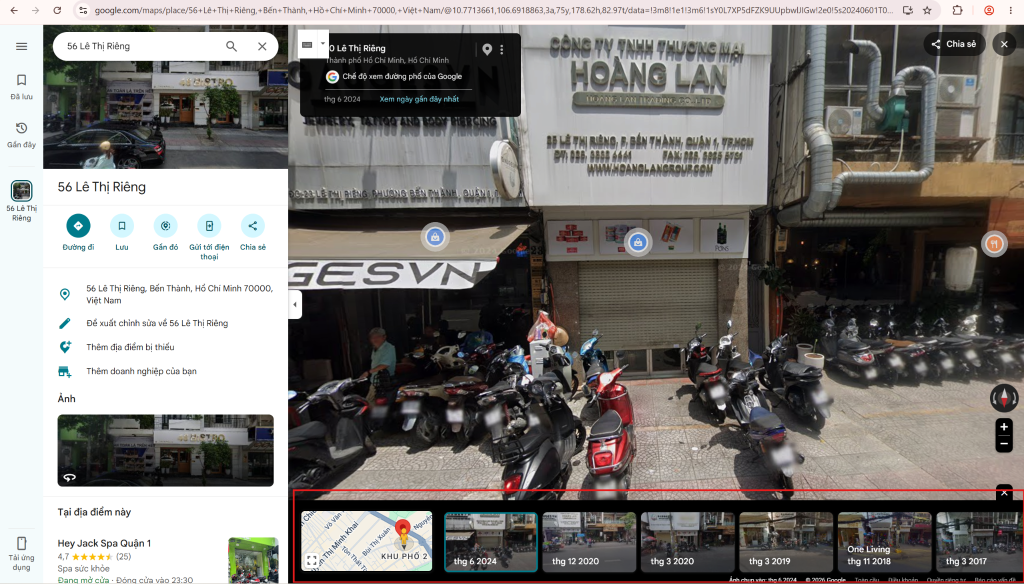The width and height of the screenshot is (1024, 584).
Task: Select the thg 3 2019 imagery thumbnail
Action: click(x=786, y=542)
